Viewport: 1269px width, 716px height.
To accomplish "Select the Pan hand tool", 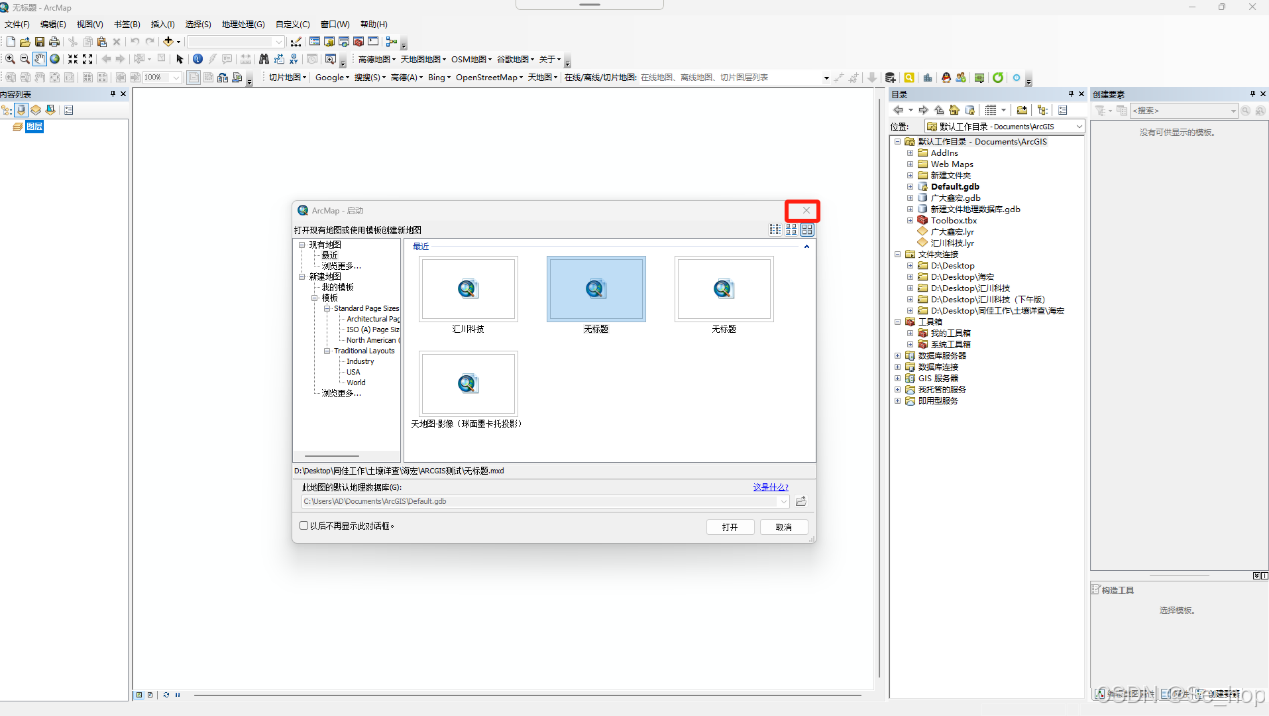I will [x=40, y=59].
